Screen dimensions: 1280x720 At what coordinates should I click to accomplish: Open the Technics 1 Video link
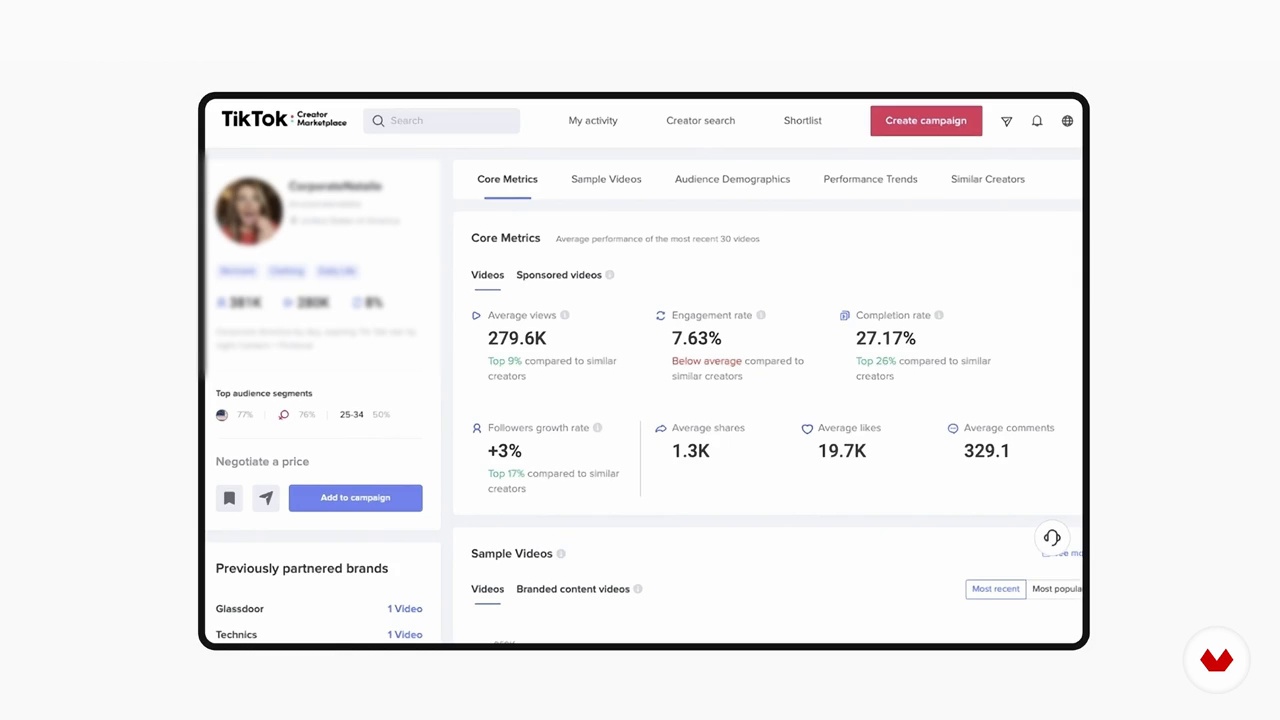pos(405,635)
